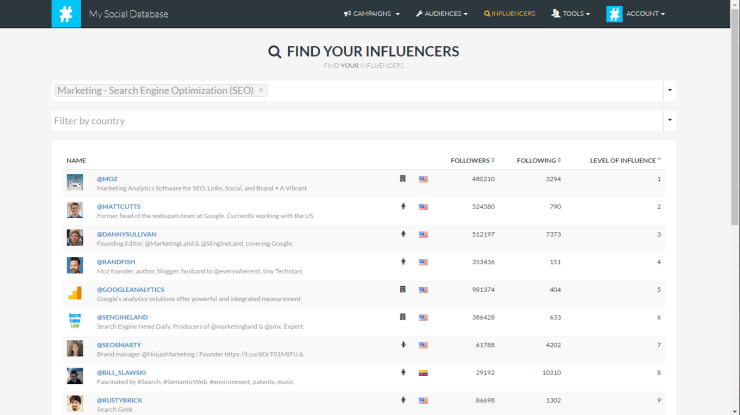Screen dimensions: 740x415
Task: Open the Tools menu
Action: point(571,14)
